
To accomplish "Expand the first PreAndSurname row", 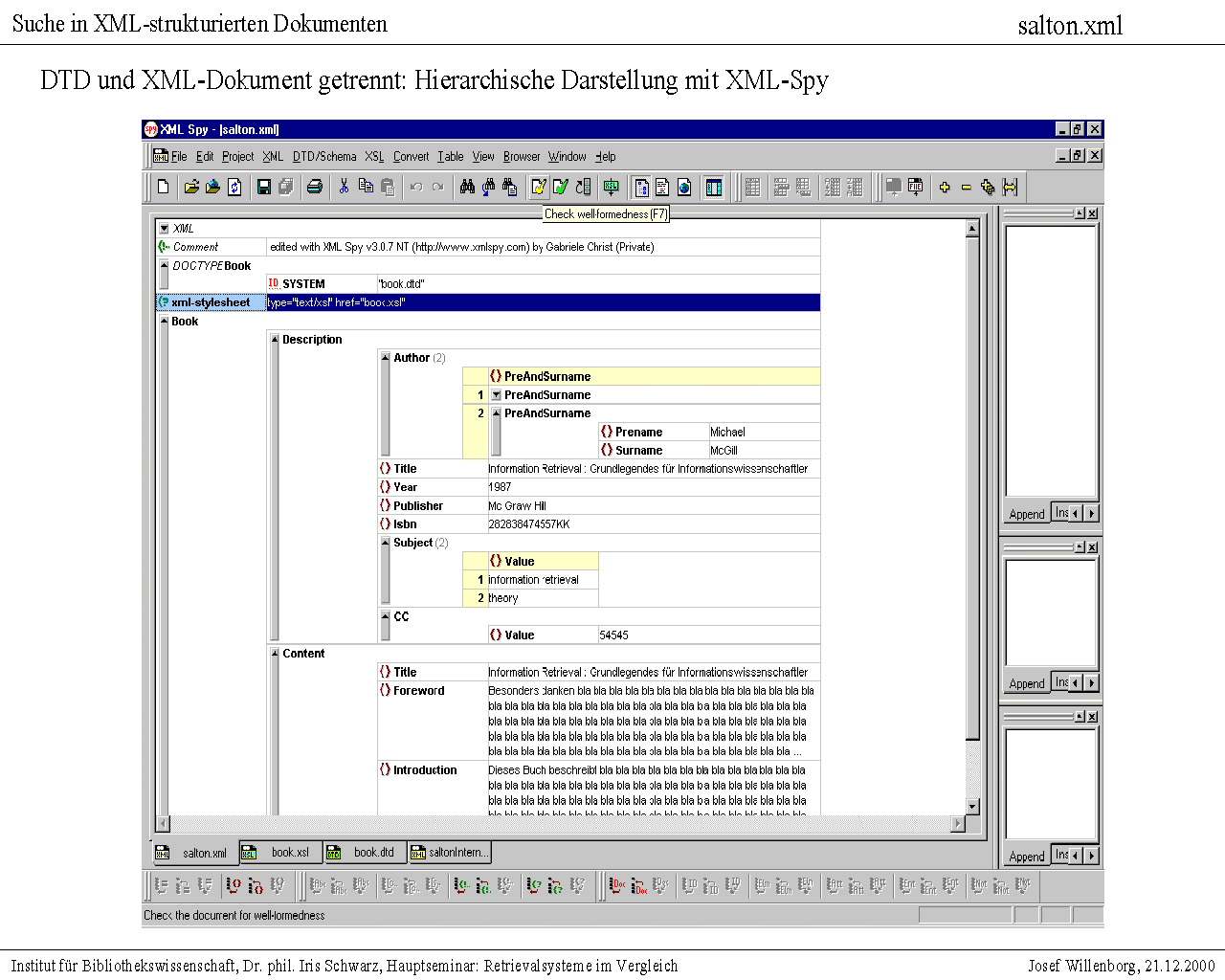I will pyautogui.click(x=496, y=395).
